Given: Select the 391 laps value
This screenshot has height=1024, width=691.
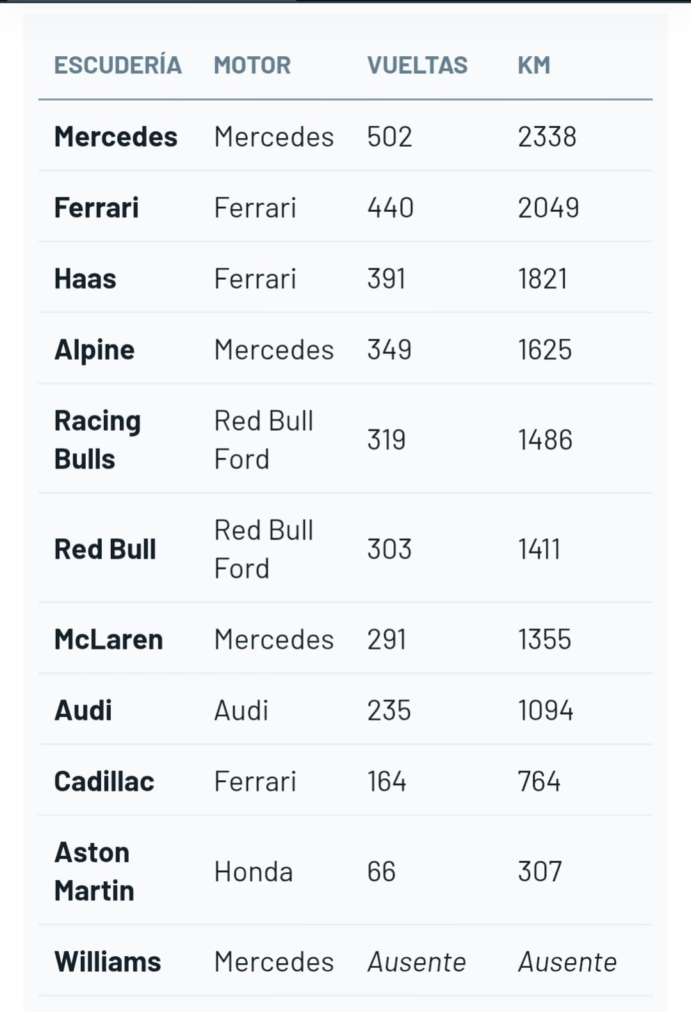Looking at the screenshot, I should (386, 279).
